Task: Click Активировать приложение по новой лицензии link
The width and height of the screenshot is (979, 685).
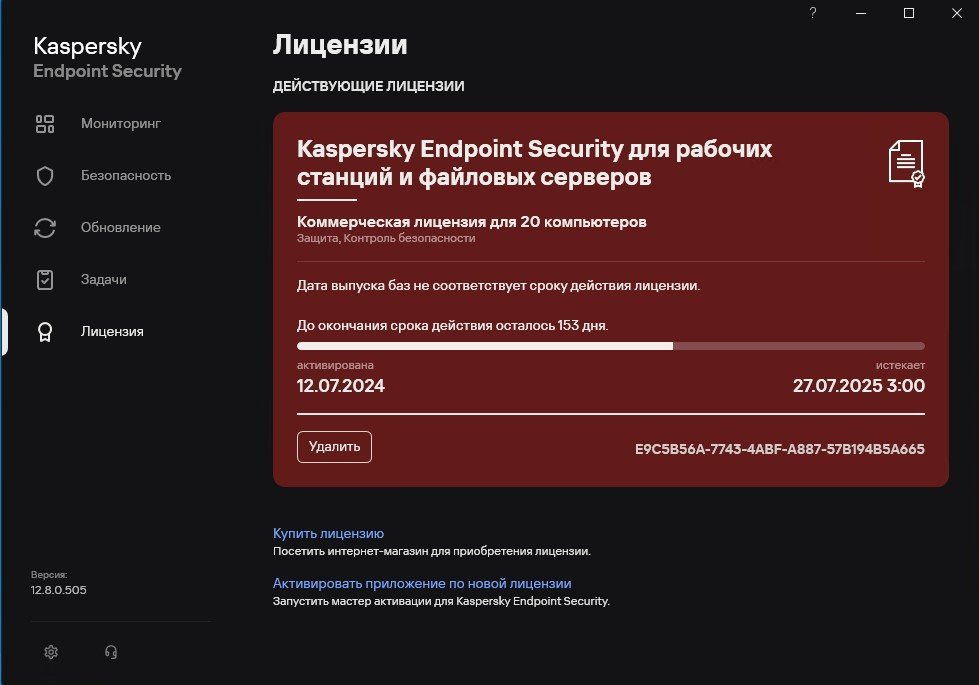Action: click(x=422, y=583)
